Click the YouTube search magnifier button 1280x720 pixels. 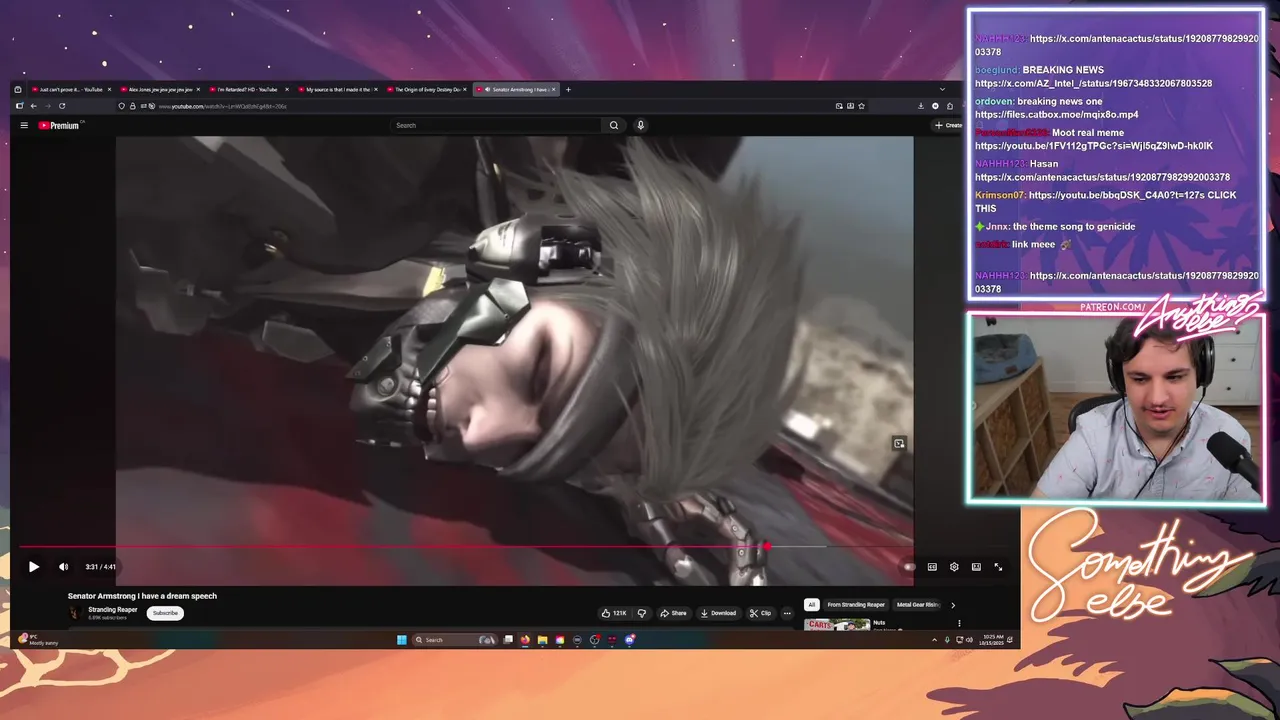(614, 125)
